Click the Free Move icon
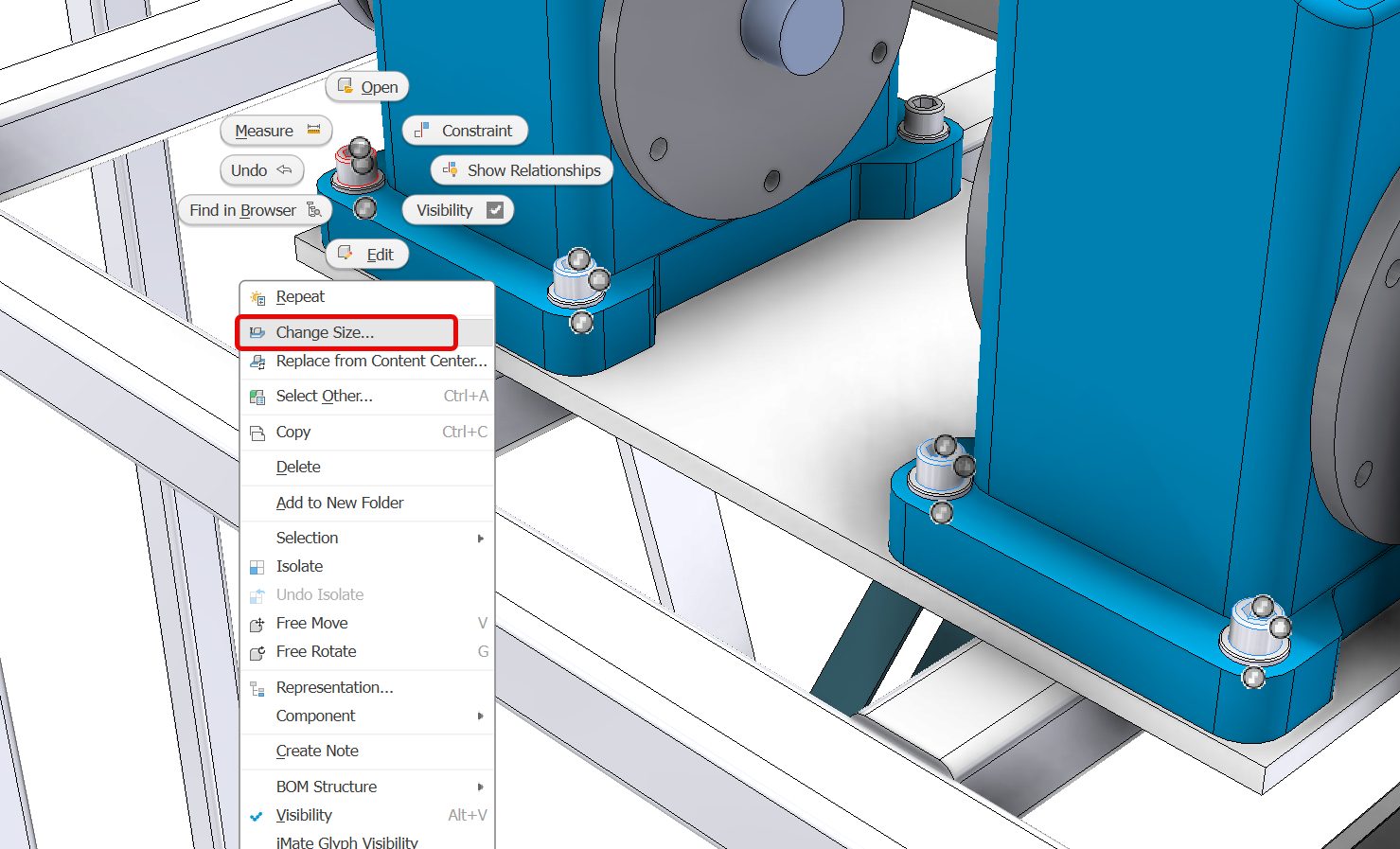This screenshot has height=849, width=1400. [257, 623]
